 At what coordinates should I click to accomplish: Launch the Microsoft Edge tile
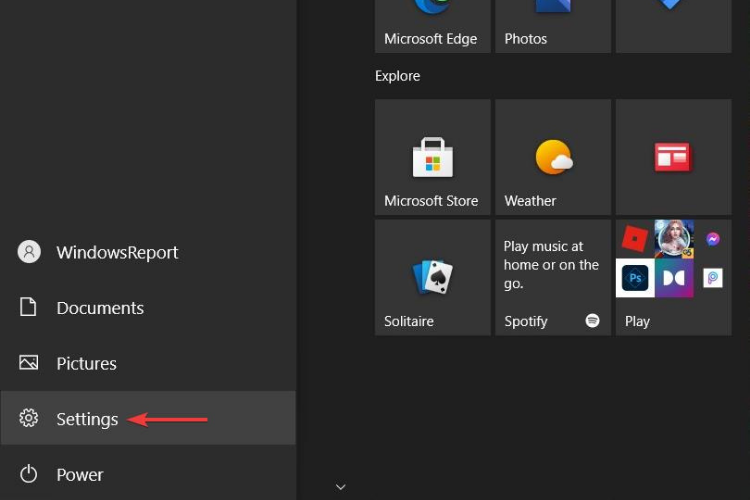433,26
